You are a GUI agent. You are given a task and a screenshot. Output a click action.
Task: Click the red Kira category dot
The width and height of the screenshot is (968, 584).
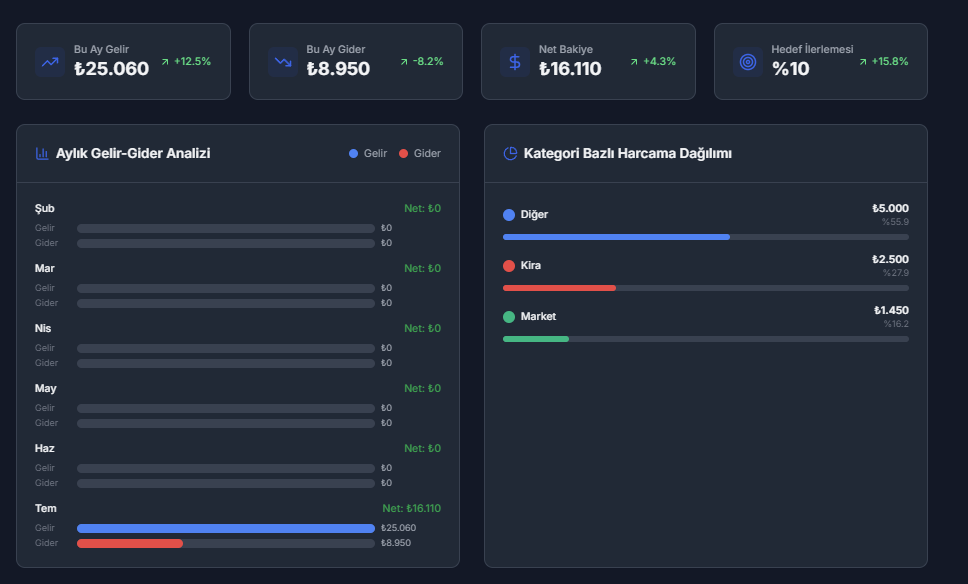pyautogui.click(x=509, y=266)
